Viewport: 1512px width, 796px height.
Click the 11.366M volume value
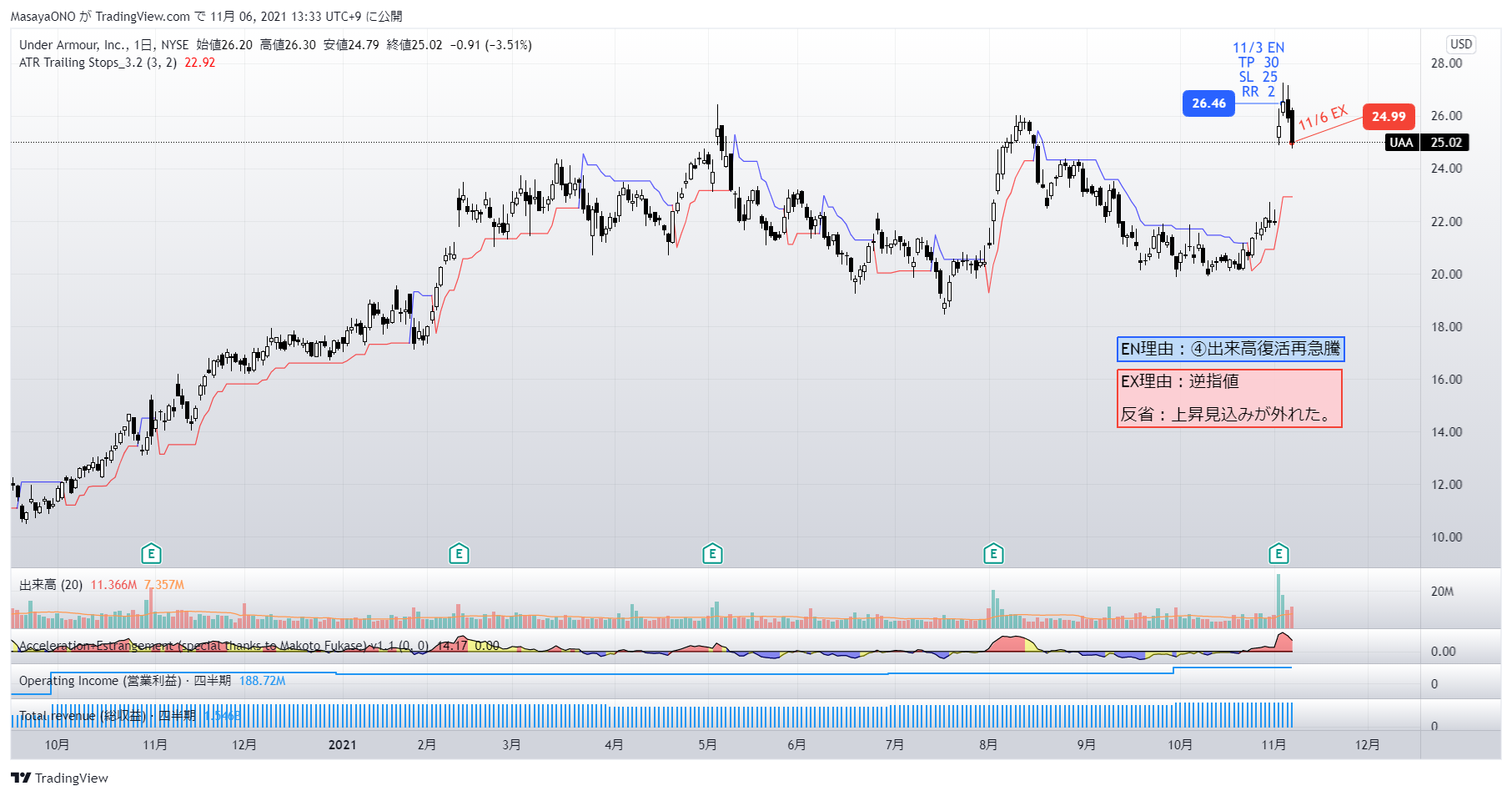113,585
